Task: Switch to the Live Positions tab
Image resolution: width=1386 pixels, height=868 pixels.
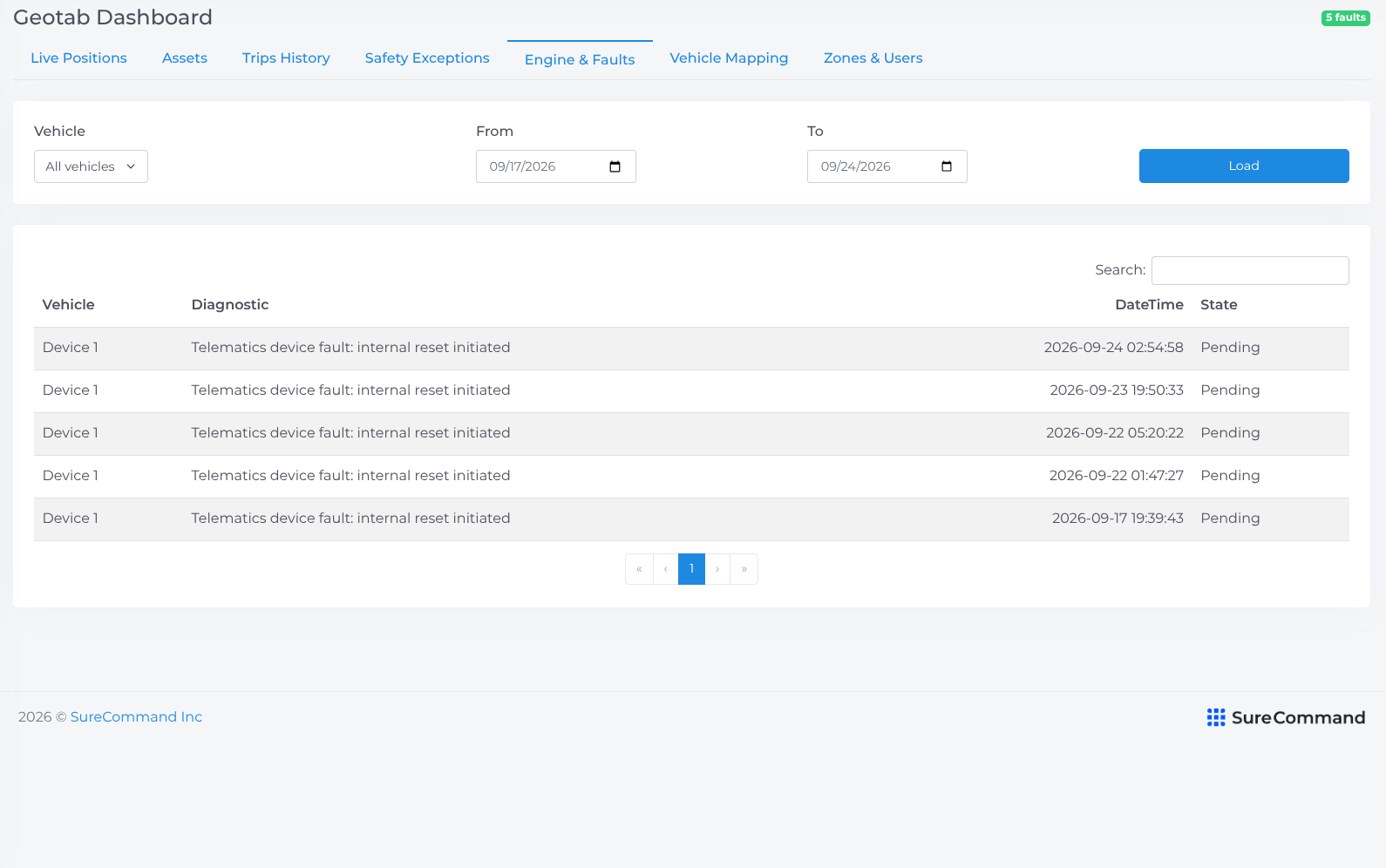Action: pyautogui.click(x=78, y=58)
